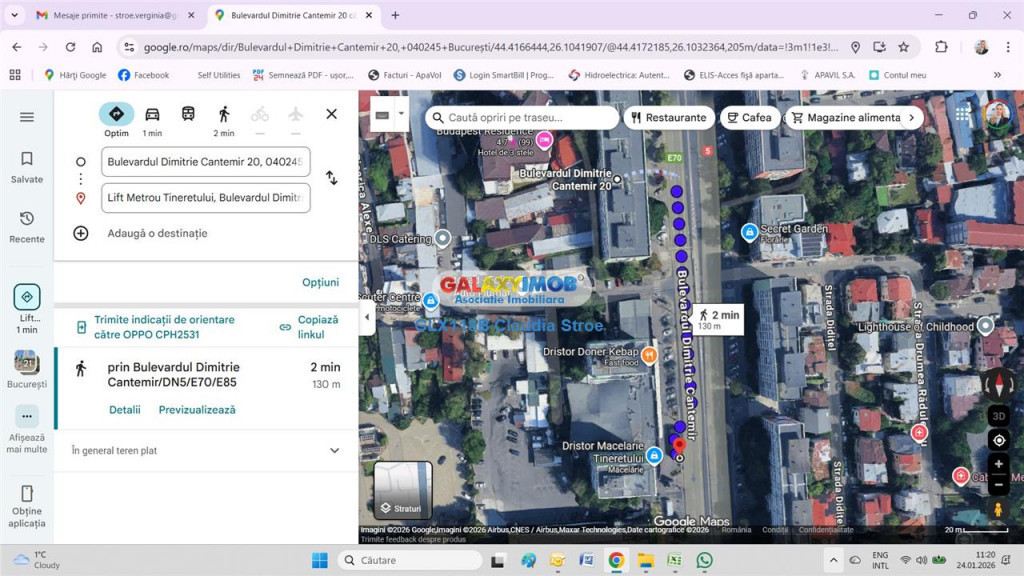Viewport: 1024px width, 576px height.
Task: Open the keyboard input tools dropdown
Action: [x=401, y=114]
